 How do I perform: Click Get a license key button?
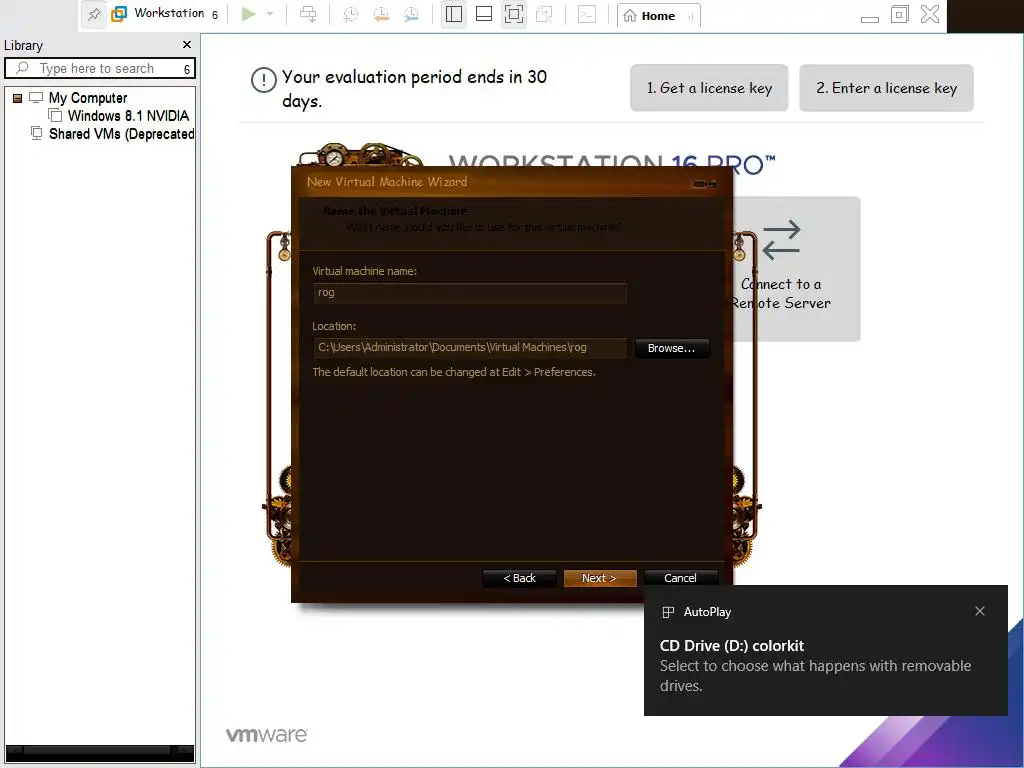point(709,88)
